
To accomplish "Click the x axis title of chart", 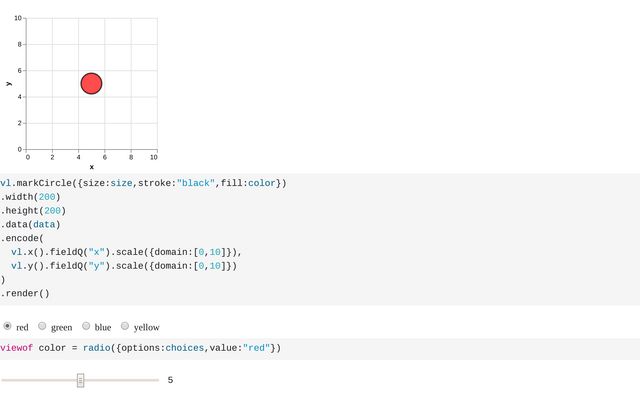I will click(91, 166).
